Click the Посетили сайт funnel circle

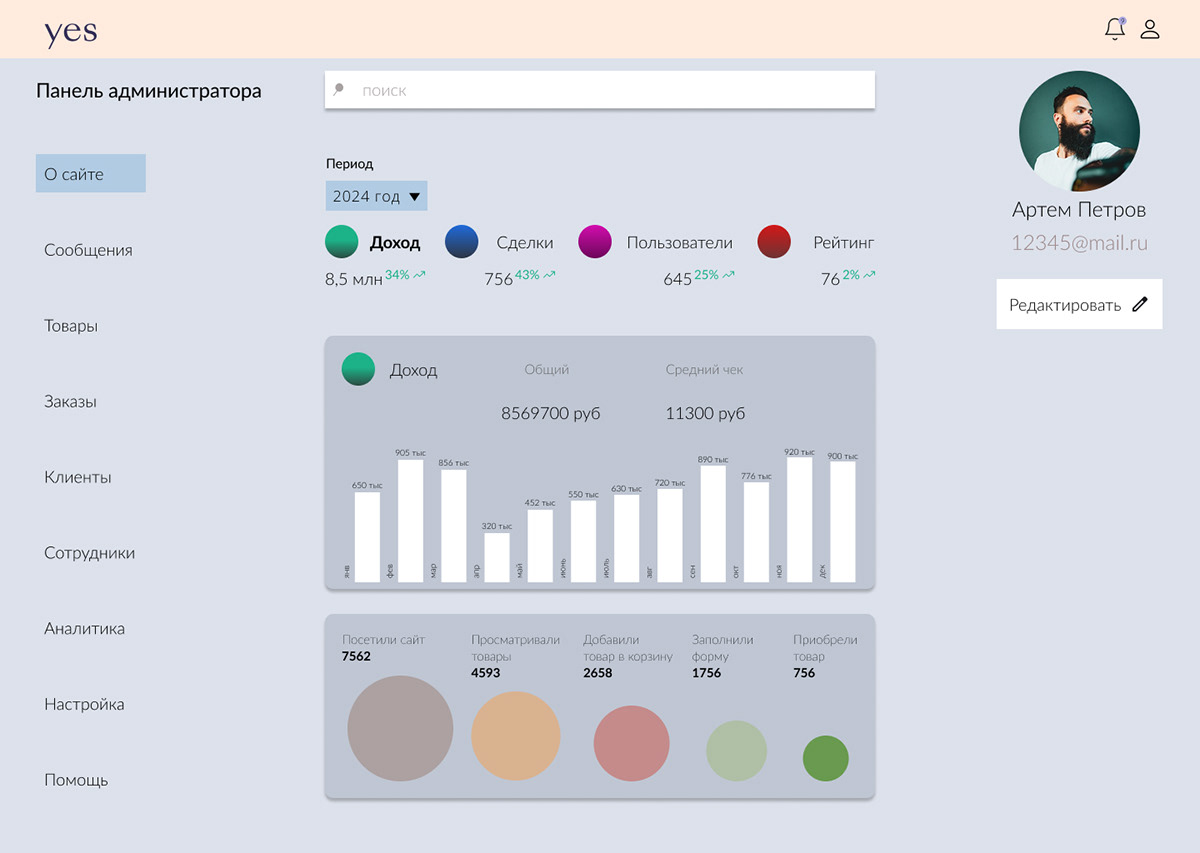(x=400, y=728)
